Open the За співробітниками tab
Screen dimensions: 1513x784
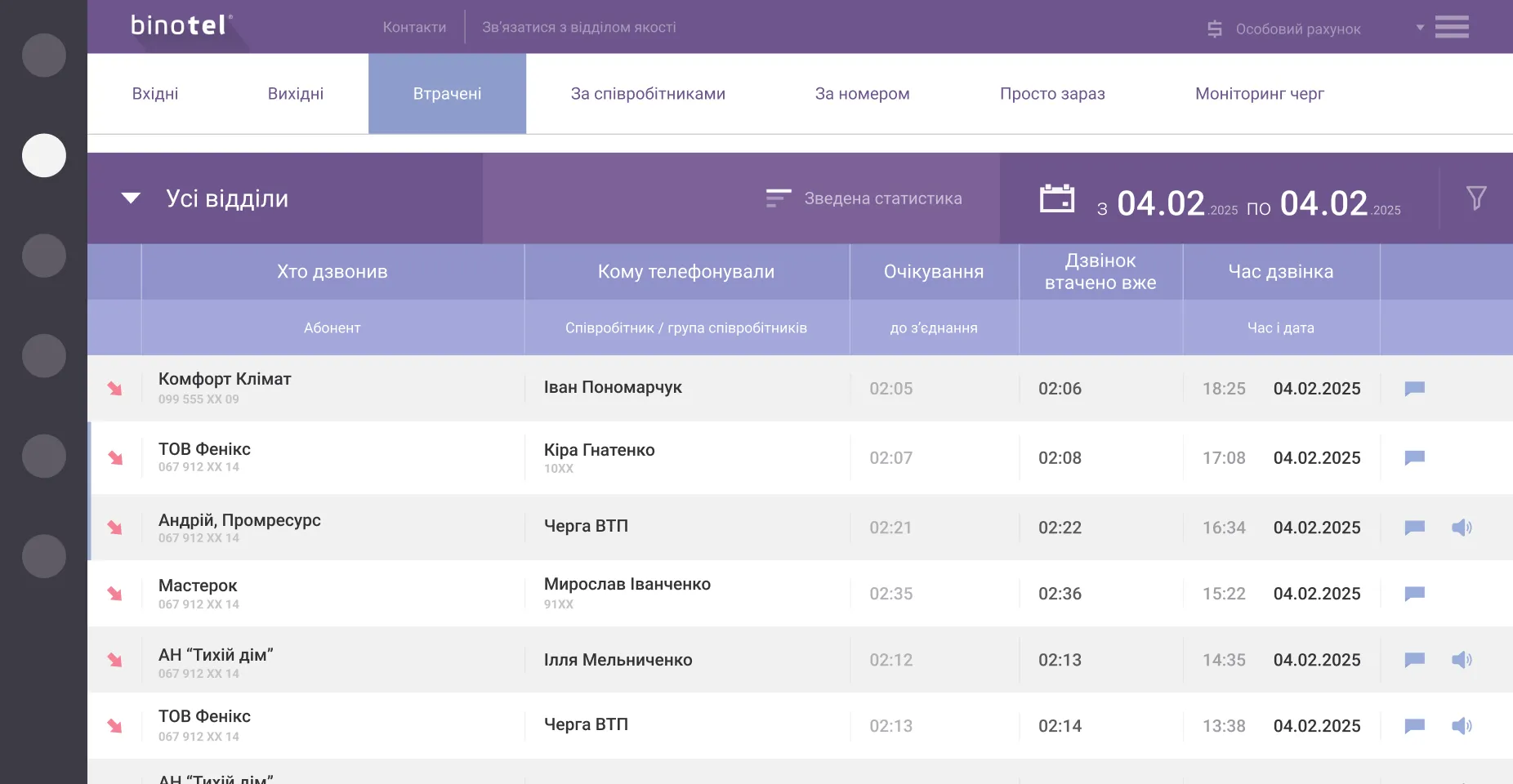click(x=648, y=94)
